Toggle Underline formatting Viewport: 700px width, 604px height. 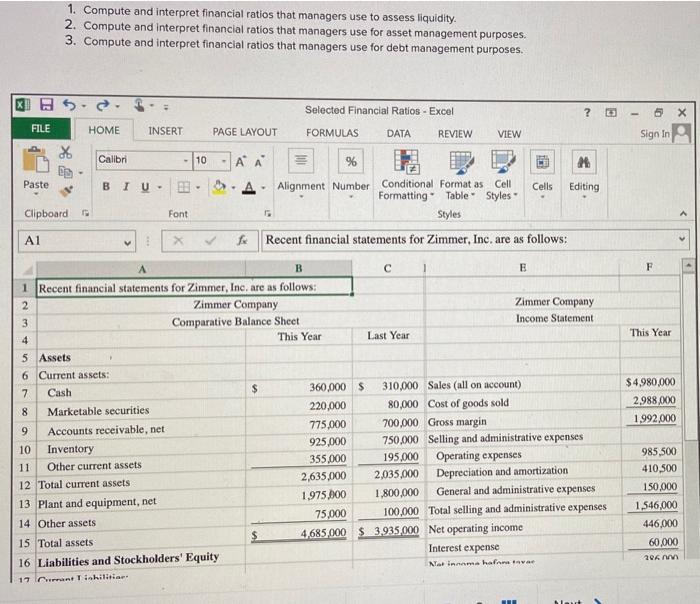(145, 187)
